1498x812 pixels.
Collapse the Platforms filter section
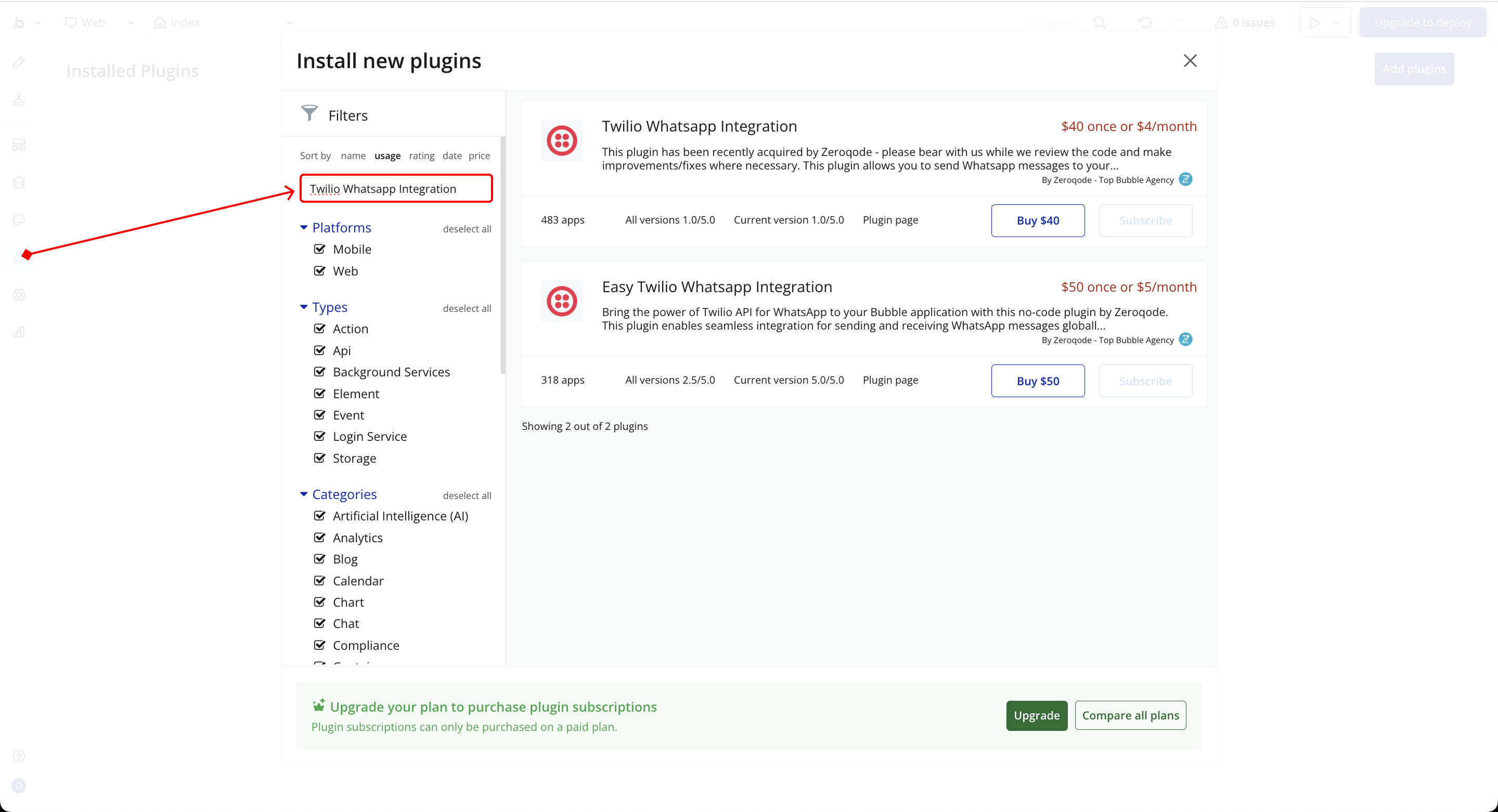(x=304, y=228)
